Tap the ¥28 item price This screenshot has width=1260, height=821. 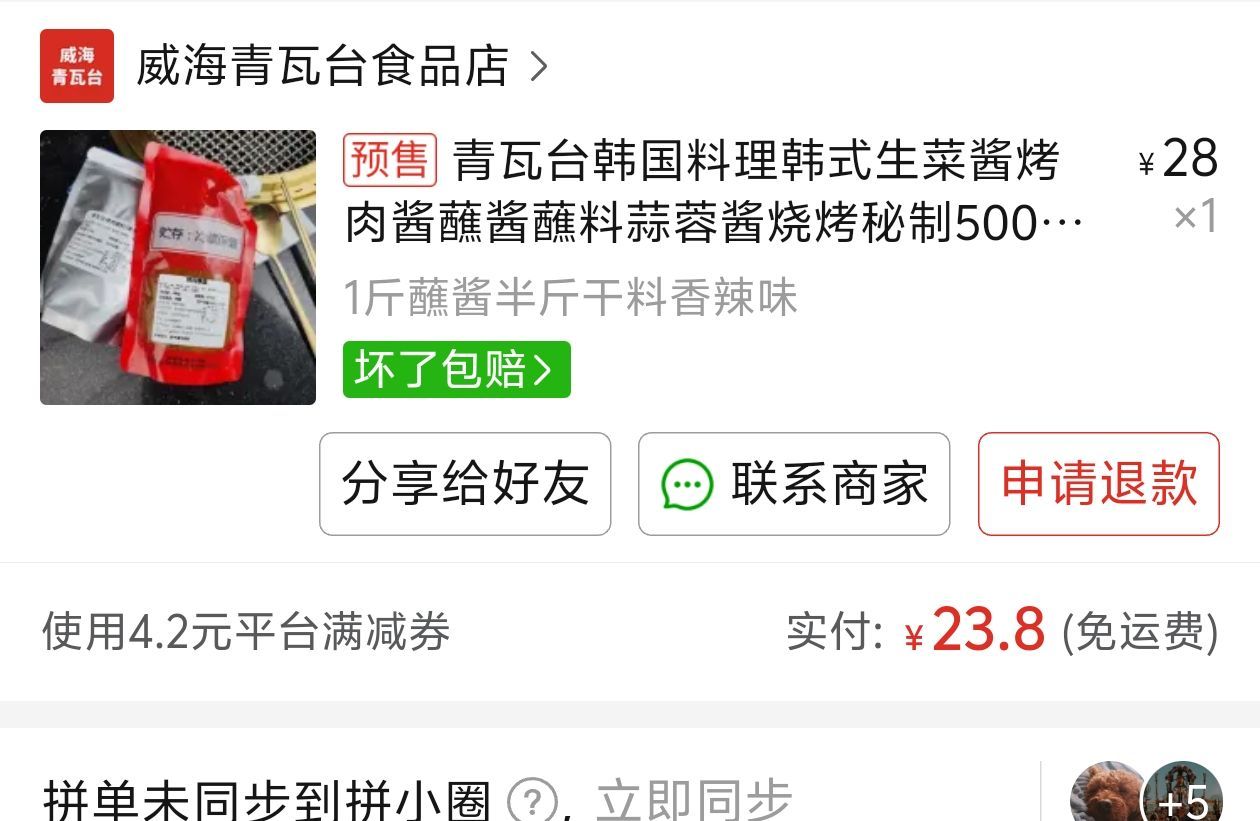[1179, 159]
